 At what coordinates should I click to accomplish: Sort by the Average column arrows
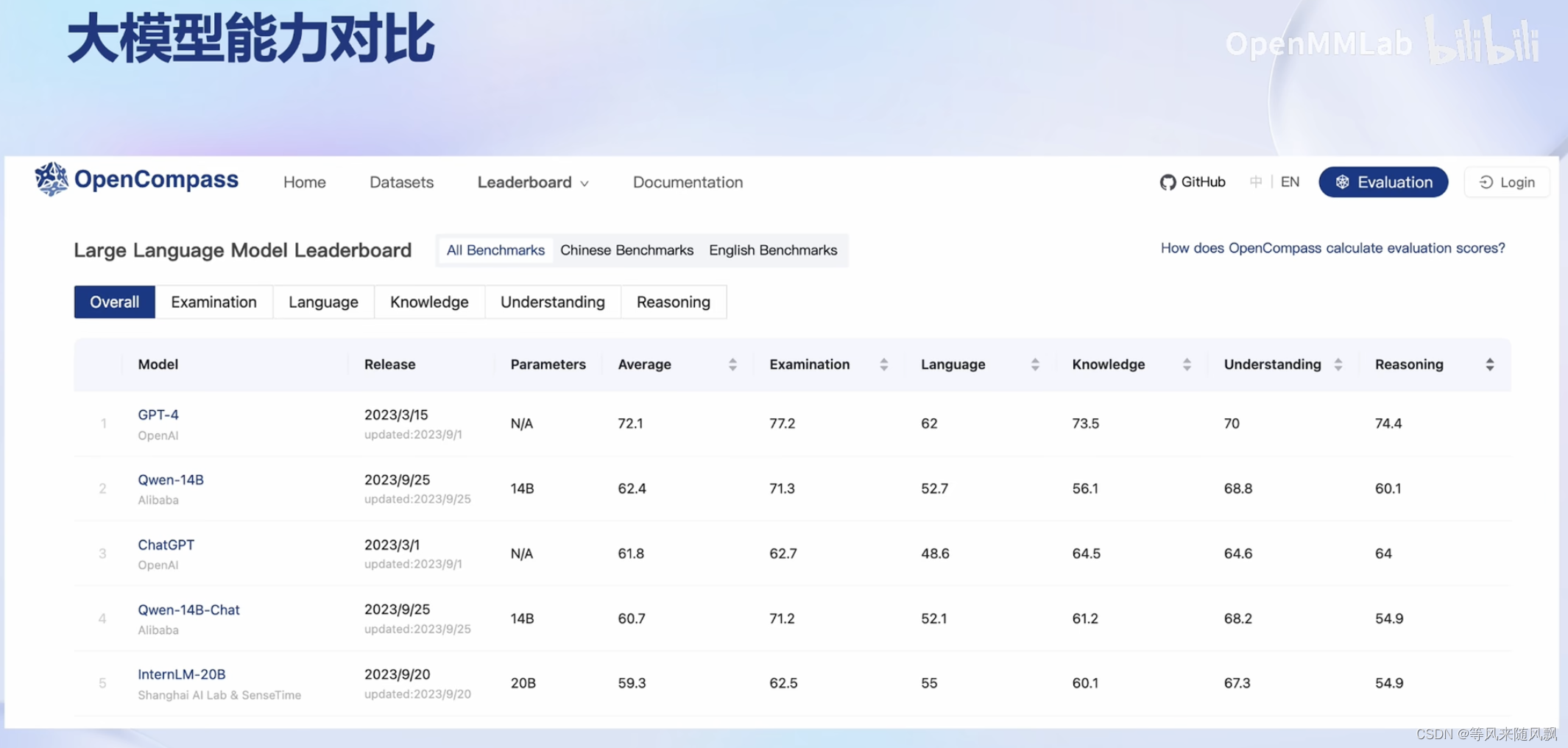coord(732,364)
